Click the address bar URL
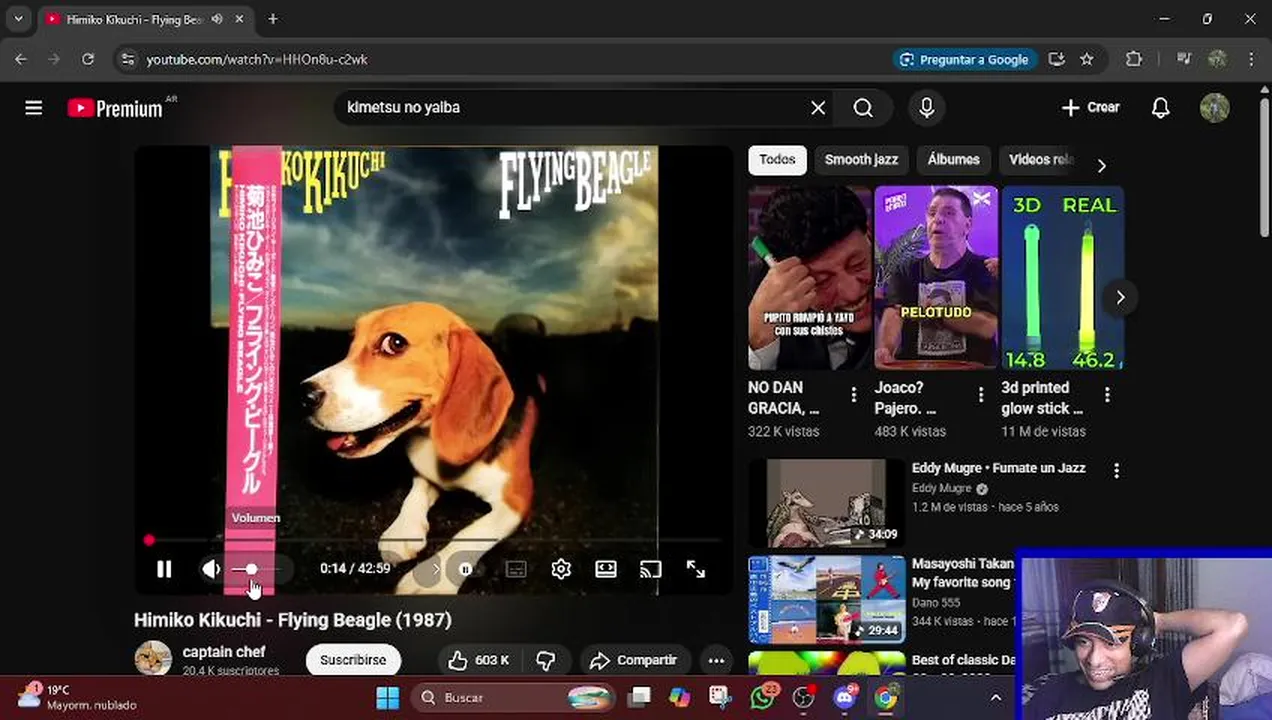This screenshot has height=720, width=1272. point(257,60)
